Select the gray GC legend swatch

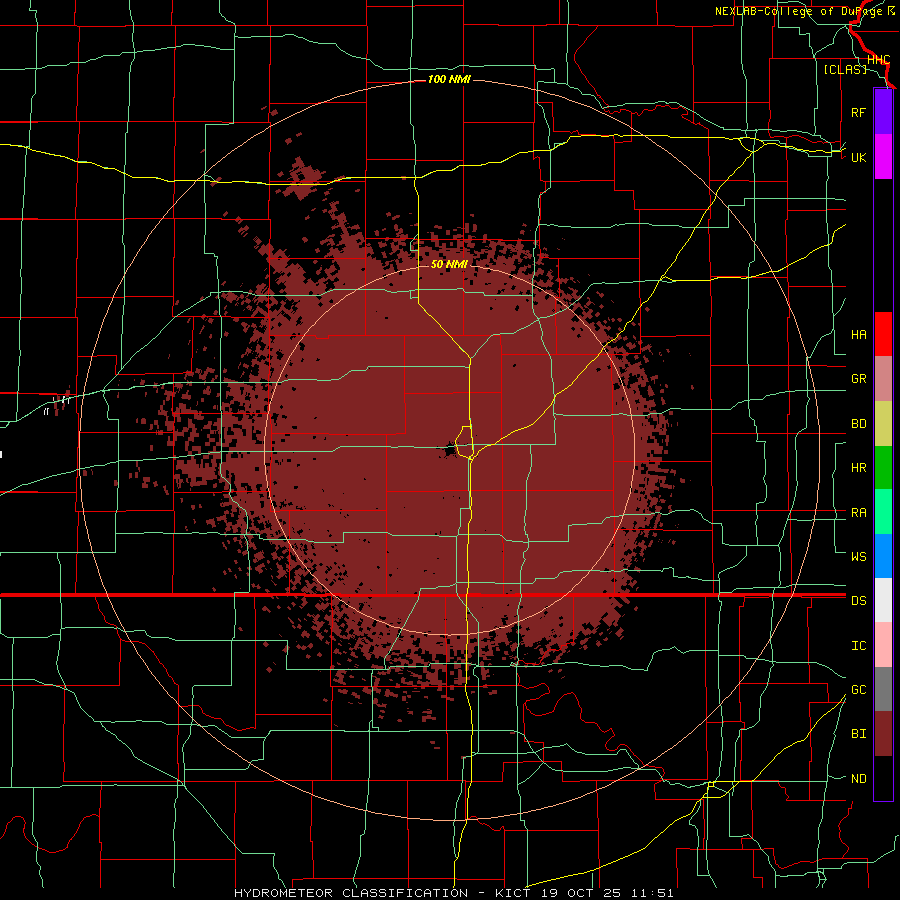(x=883, y=689)
